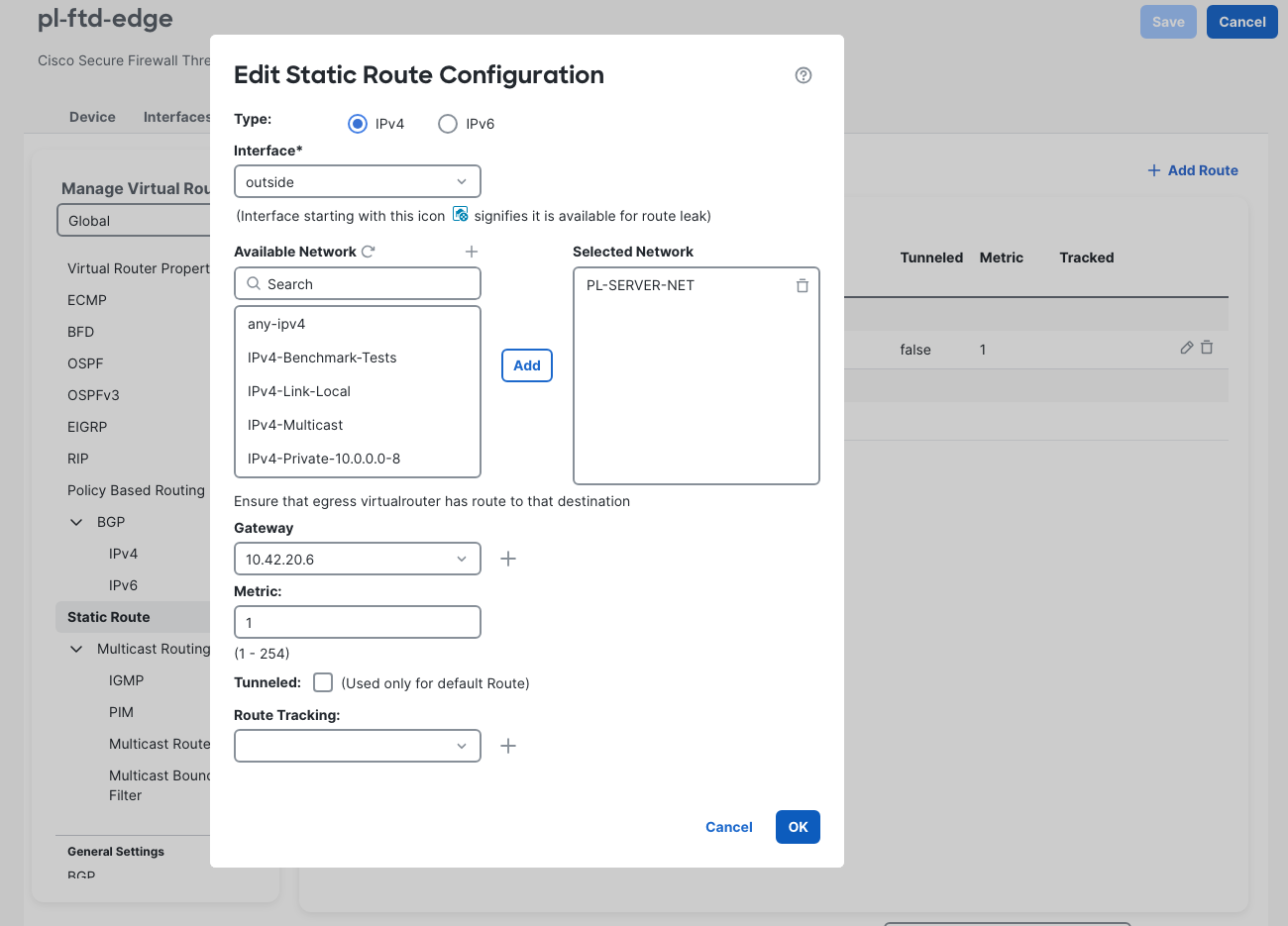Cancel the Edit Static Route dialog
The height and width of the screenshot is (926, 1288).
pyautogui.click(x=729, y=827)
